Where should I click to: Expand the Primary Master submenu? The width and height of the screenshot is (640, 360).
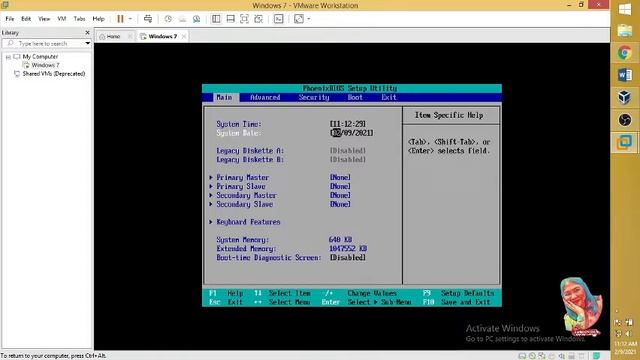(242, 178)
